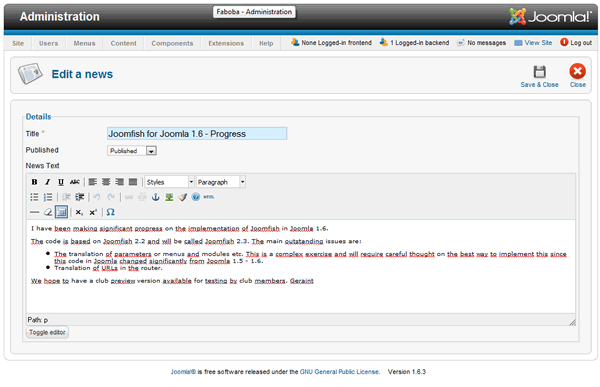Undo the last edit

pyautogui.click(x=97, y=197)
